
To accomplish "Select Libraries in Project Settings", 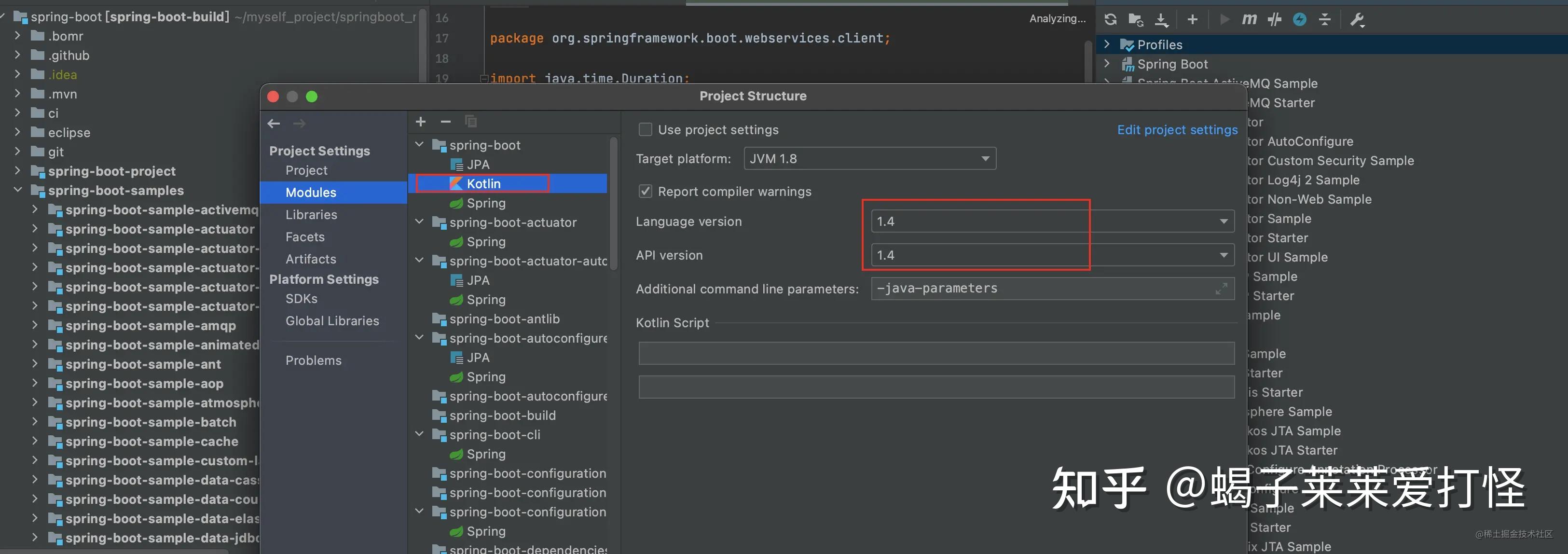I will (x=311, y=215).
